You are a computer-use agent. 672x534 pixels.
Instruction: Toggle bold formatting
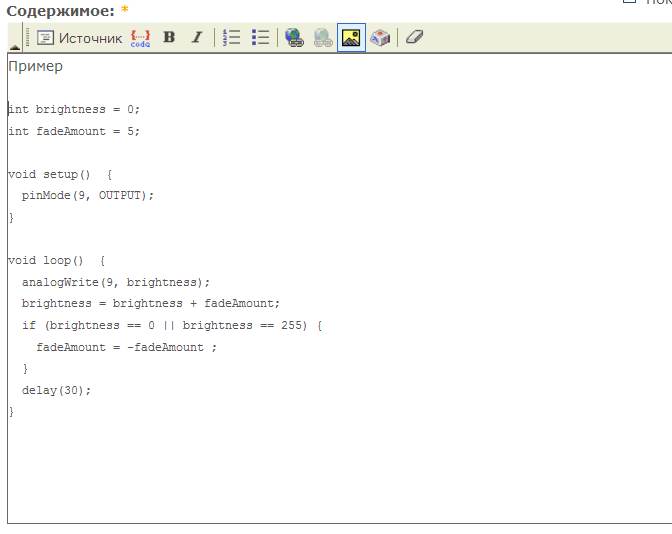[169, 38]
